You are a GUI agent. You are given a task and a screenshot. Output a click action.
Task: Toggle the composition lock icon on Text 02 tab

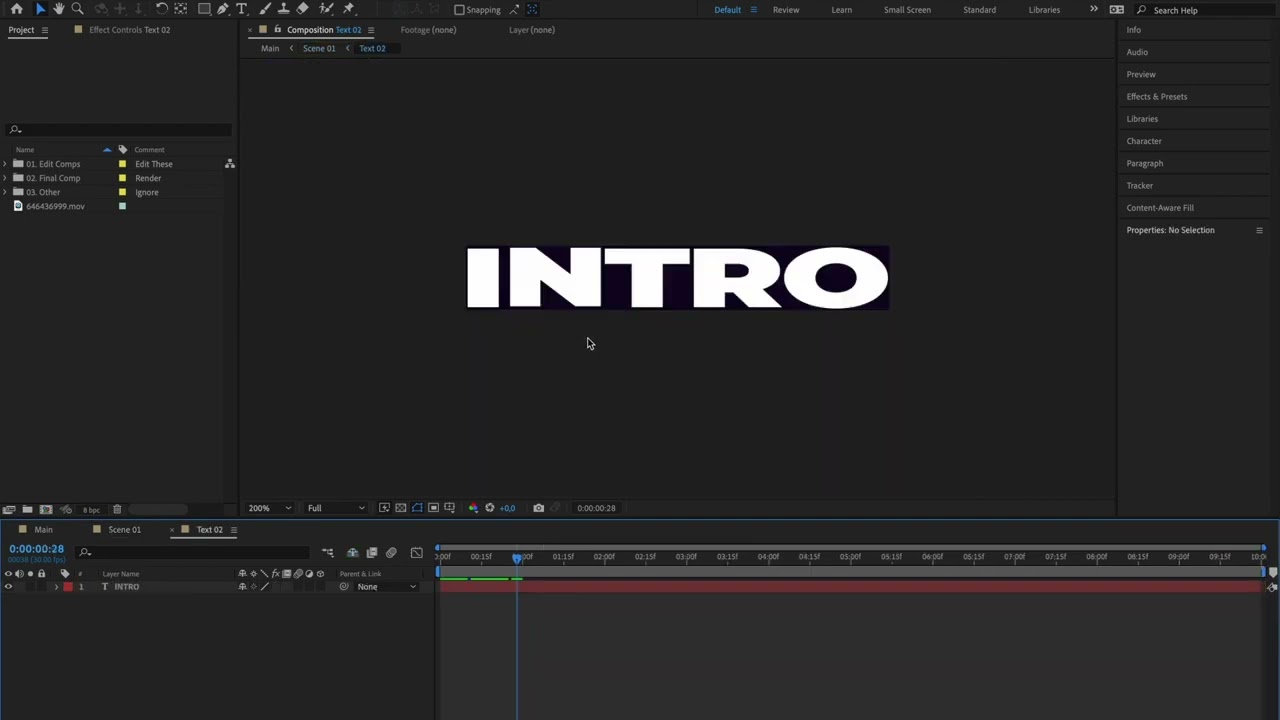[x=277, y=30]
